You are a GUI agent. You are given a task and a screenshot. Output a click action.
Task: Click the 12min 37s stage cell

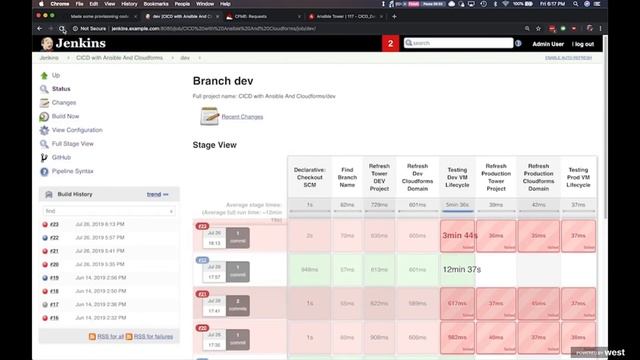tap(457, 270)
